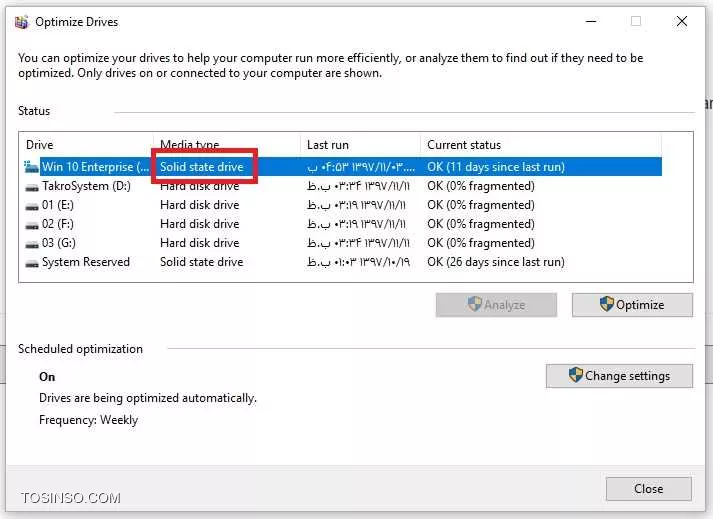Close the dialog with the Close button
The width and height of the screenshot is (713, 519).
(x=648, y=489)
